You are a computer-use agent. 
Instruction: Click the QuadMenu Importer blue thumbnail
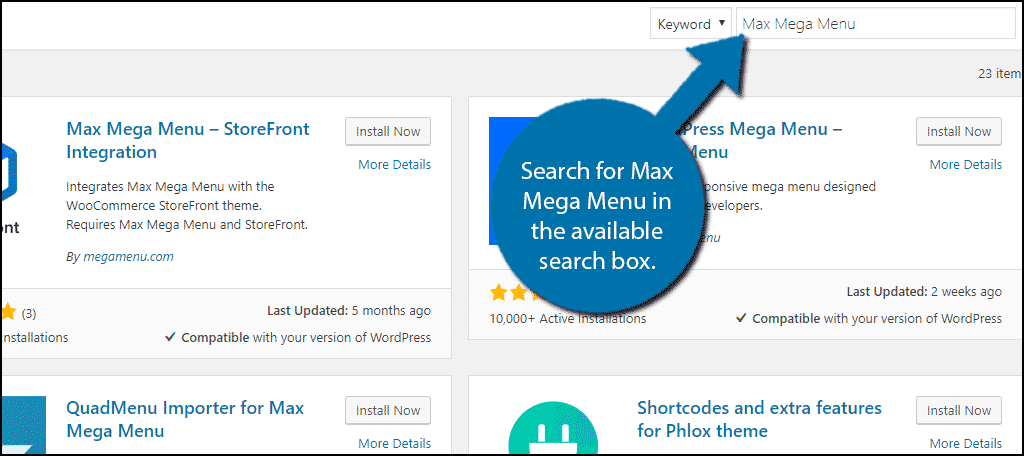(24, 425)
